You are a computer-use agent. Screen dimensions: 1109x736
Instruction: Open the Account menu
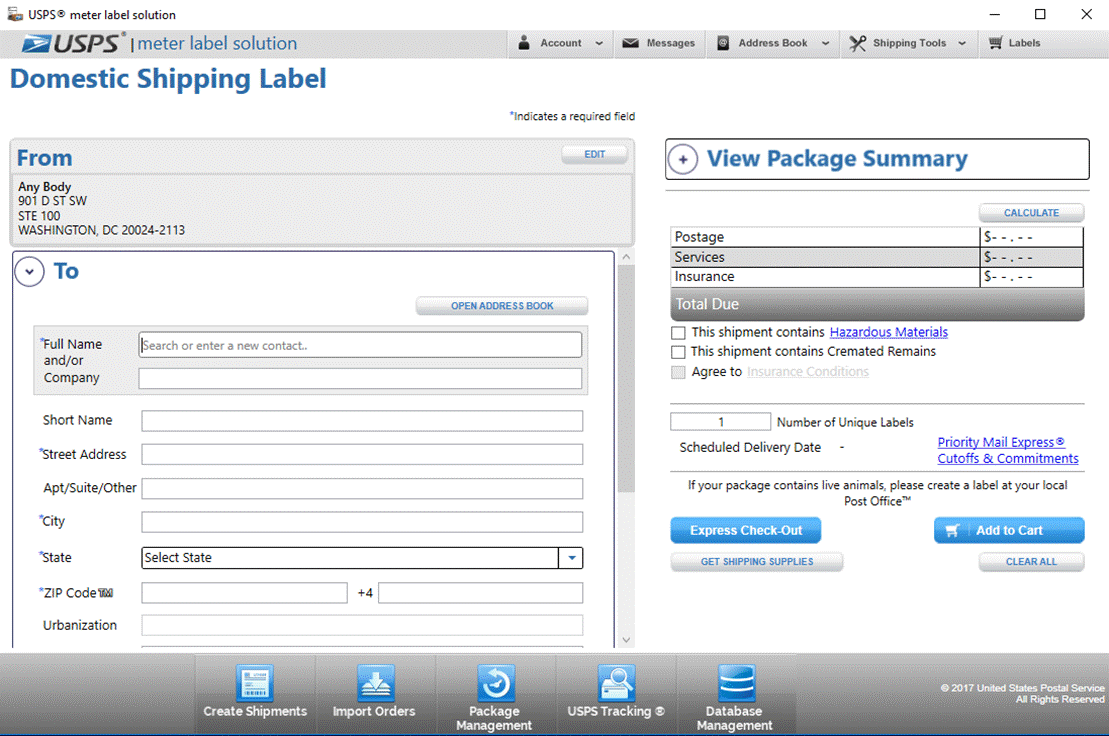pos(561,43)
